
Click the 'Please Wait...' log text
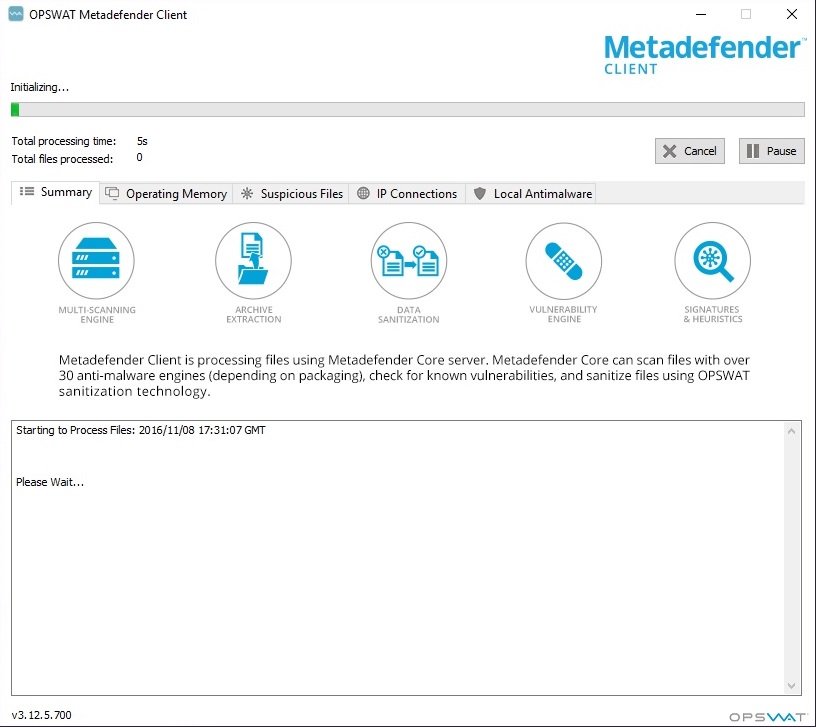pyautogui.click(x=50, y=482)
